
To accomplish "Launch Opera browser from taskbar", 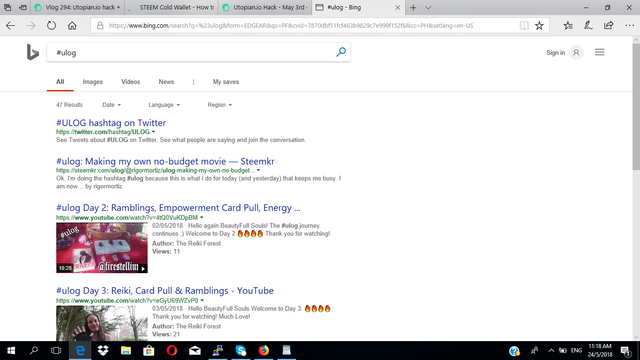I will (x=172, y=351).
